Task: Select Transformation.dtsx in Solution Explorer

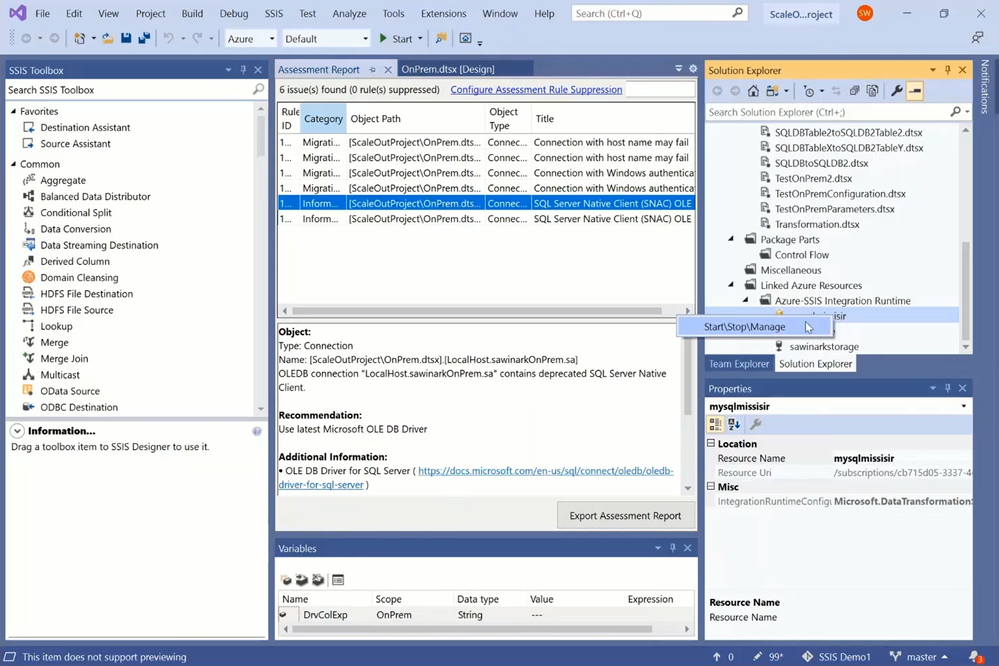Action: [817, 224]
